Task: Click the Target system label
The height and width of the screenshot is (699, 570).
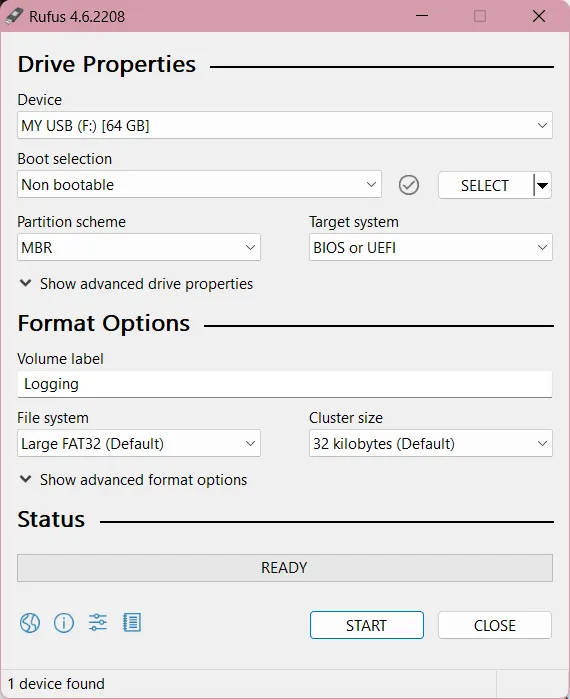Action: (354, 222)
